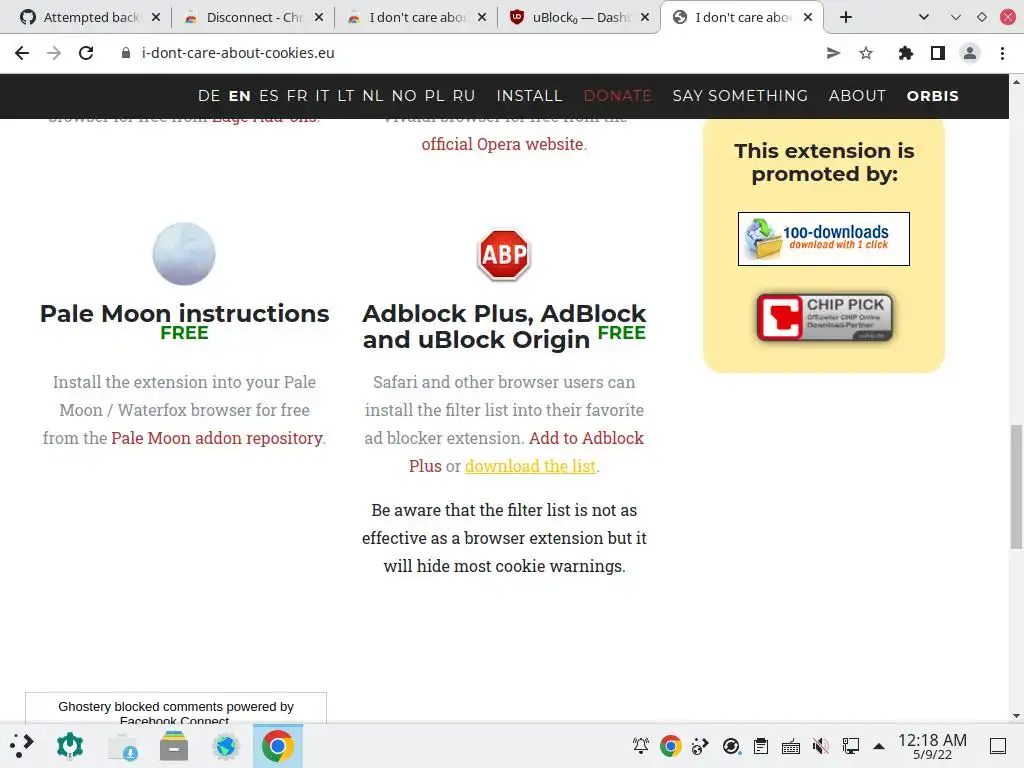This screenshot has width=1024, height=768.
Task: Open the SAY SOMETHING page
Action: (740, 96)
